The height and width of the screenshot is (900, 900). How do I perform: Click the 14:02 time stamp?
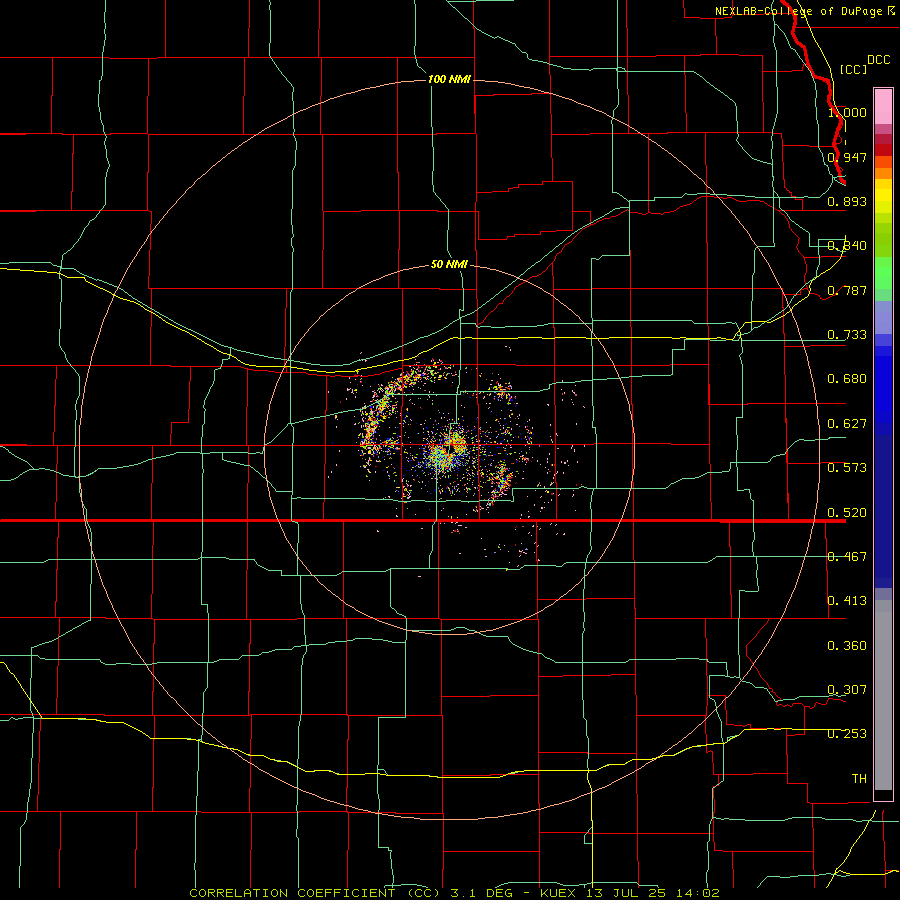click(698, 893)
